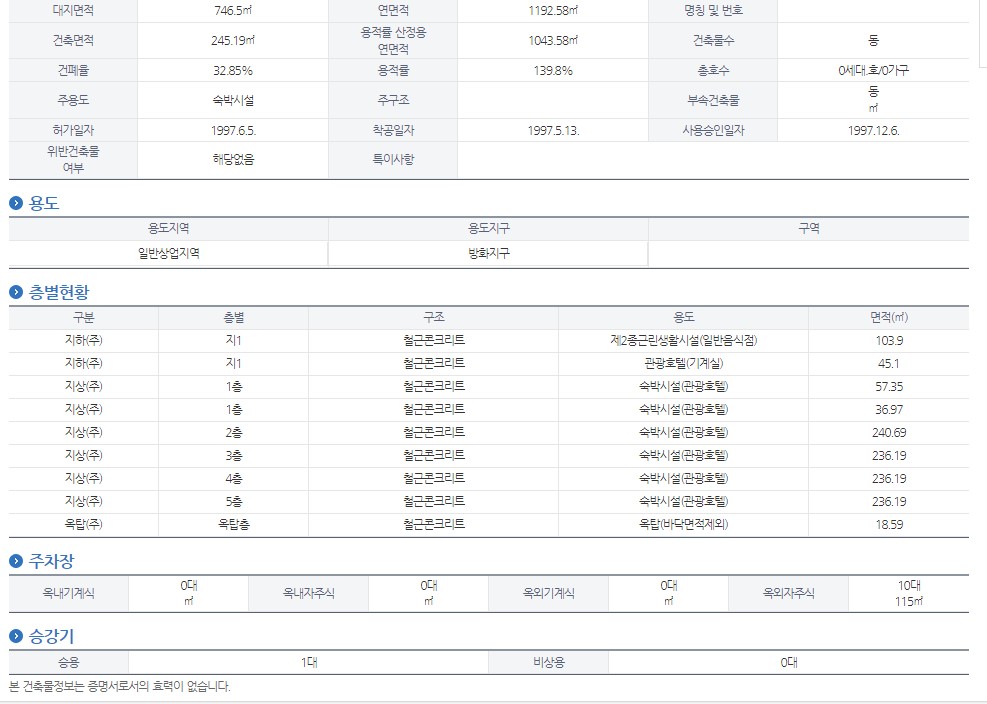Select the 건폐율 value 32.85%

(x=233, y=71)
